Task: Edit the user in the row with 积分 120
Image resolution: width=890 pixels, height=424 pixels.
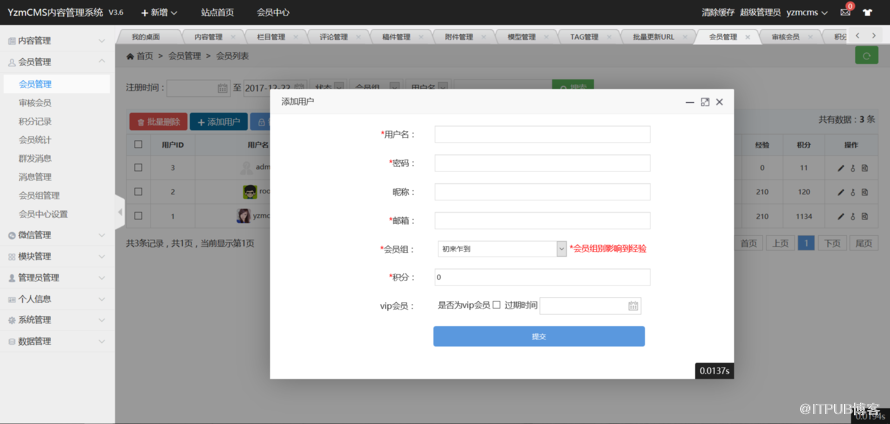Action: [x=841, y=192]
